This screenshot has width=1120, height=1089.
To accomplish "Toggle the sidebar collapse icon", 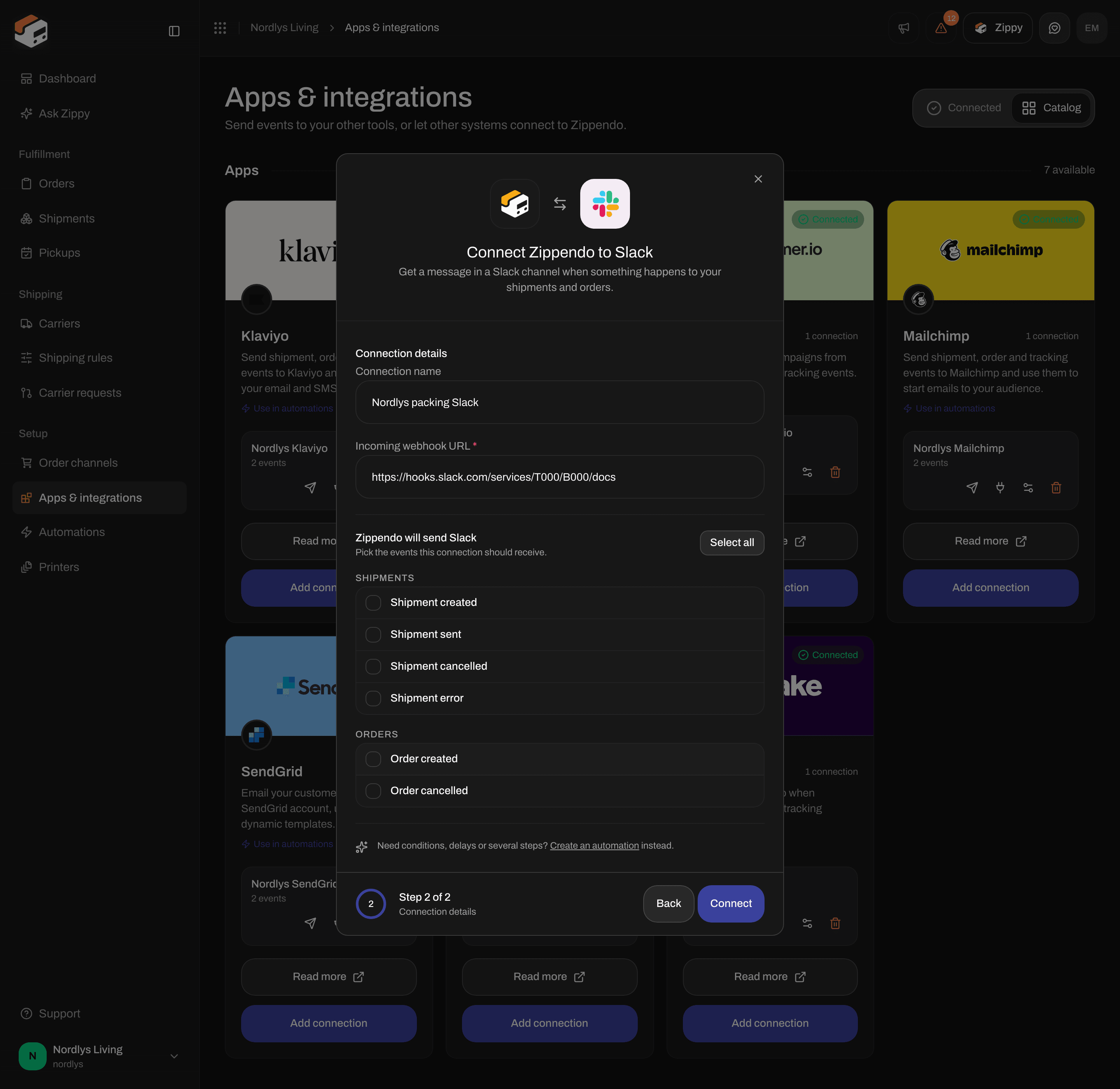I will pyautogui.click(x=174, y=31).
